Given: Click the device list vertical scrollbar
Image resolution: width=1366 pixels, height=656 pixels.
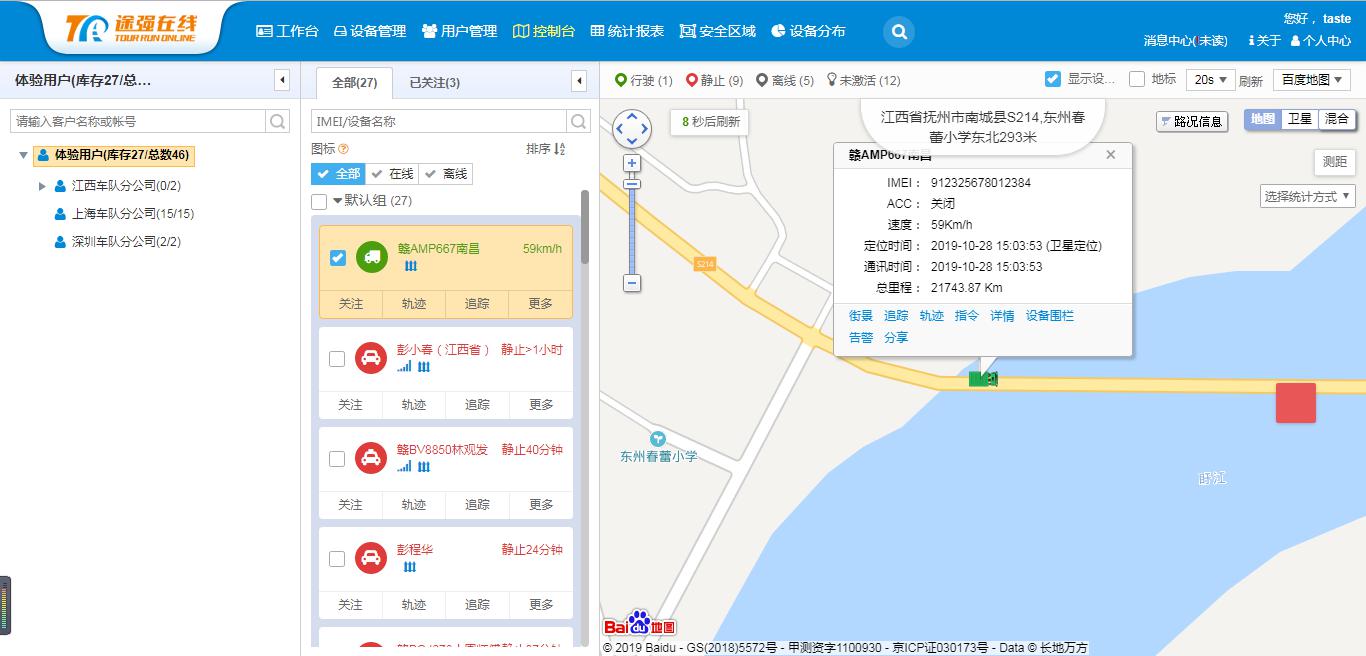Looking at the screenshot, I should tap(585, 227).
